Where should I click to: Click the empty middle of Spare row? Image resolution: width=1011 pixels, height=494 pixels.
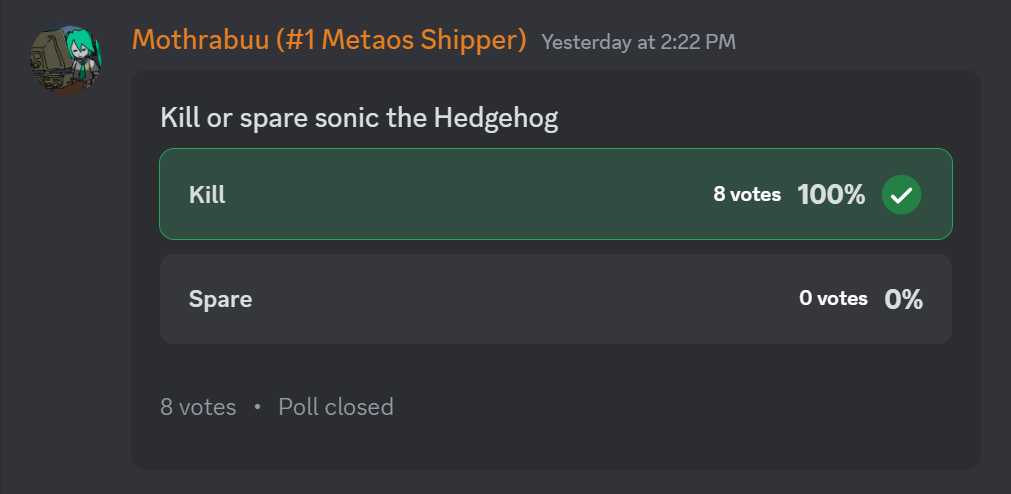pos(520,299)
